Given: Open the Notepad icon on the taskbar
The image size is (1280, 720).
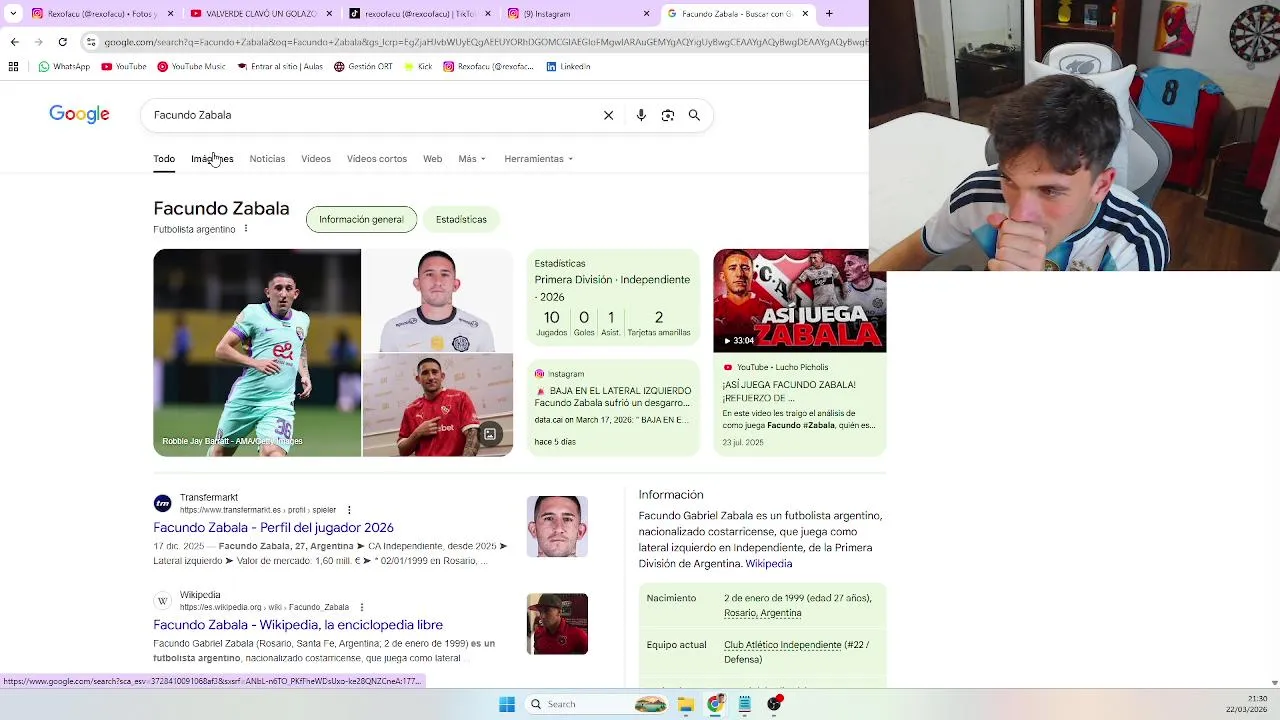Looking at the screenshot, I should (744, 704).
